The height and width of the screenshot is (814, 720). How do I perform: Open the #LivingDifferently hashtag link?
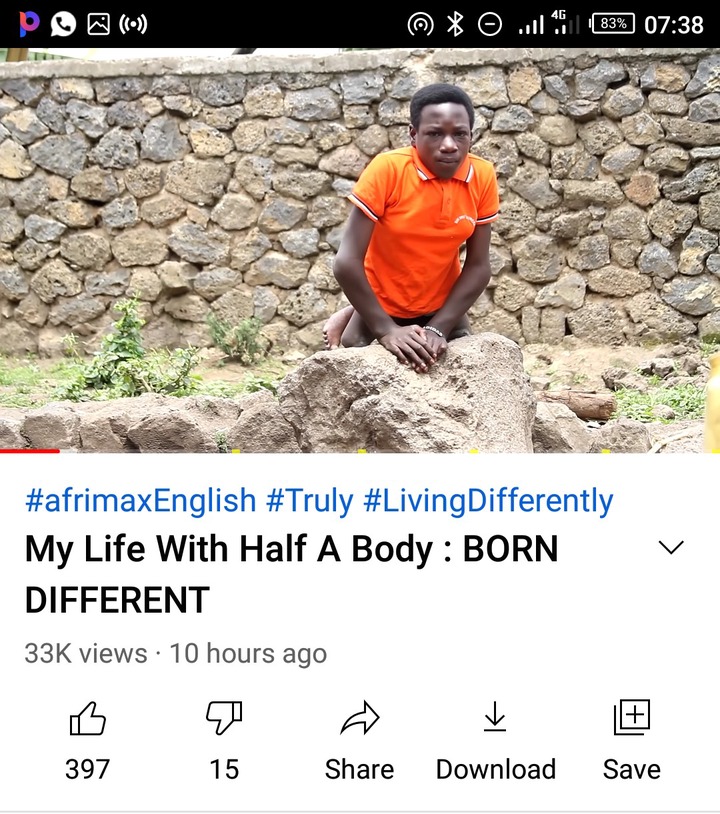click(488, 500)
